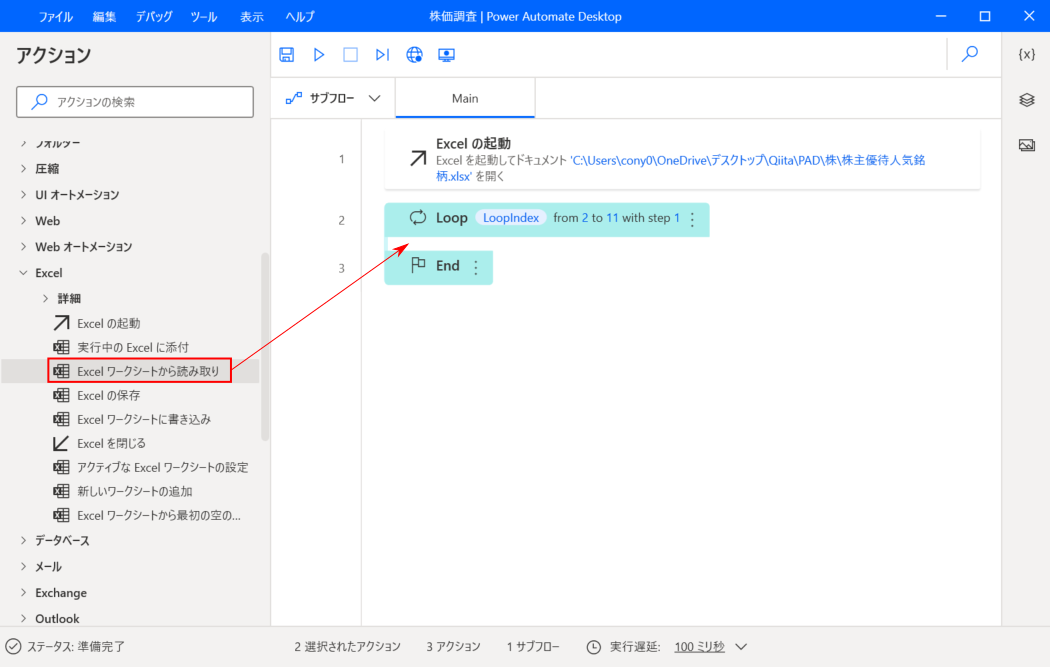The width and height of the screenshot is (1050, 667).
Task: Expand the Exchange action group
Action: click(23, 593)
